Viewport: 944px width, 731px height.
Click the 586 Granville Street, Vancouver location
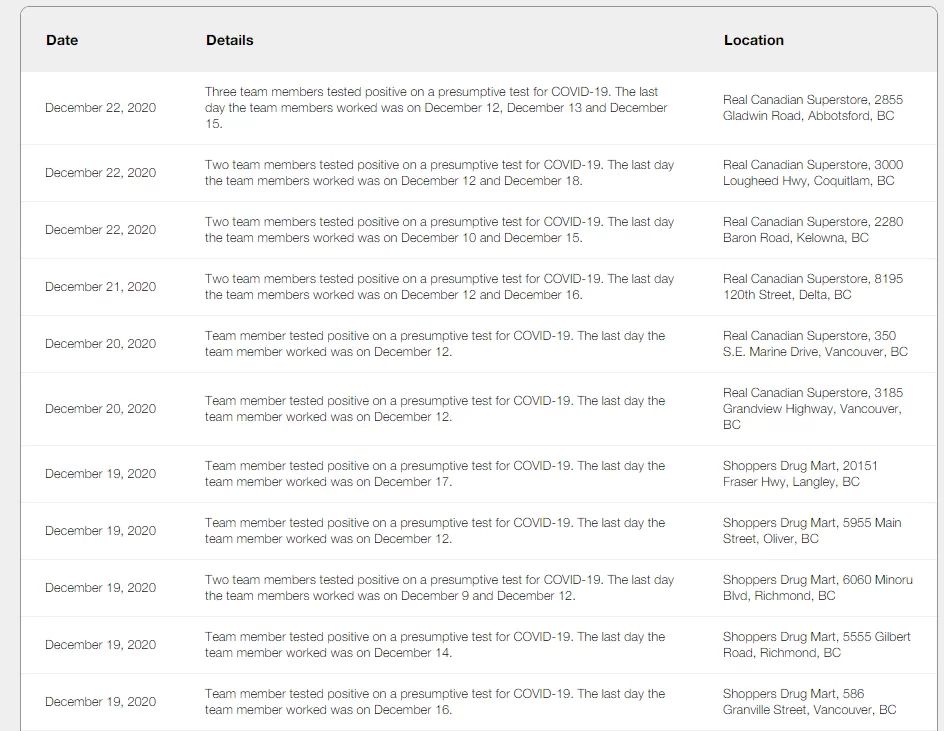pos(810,701)
